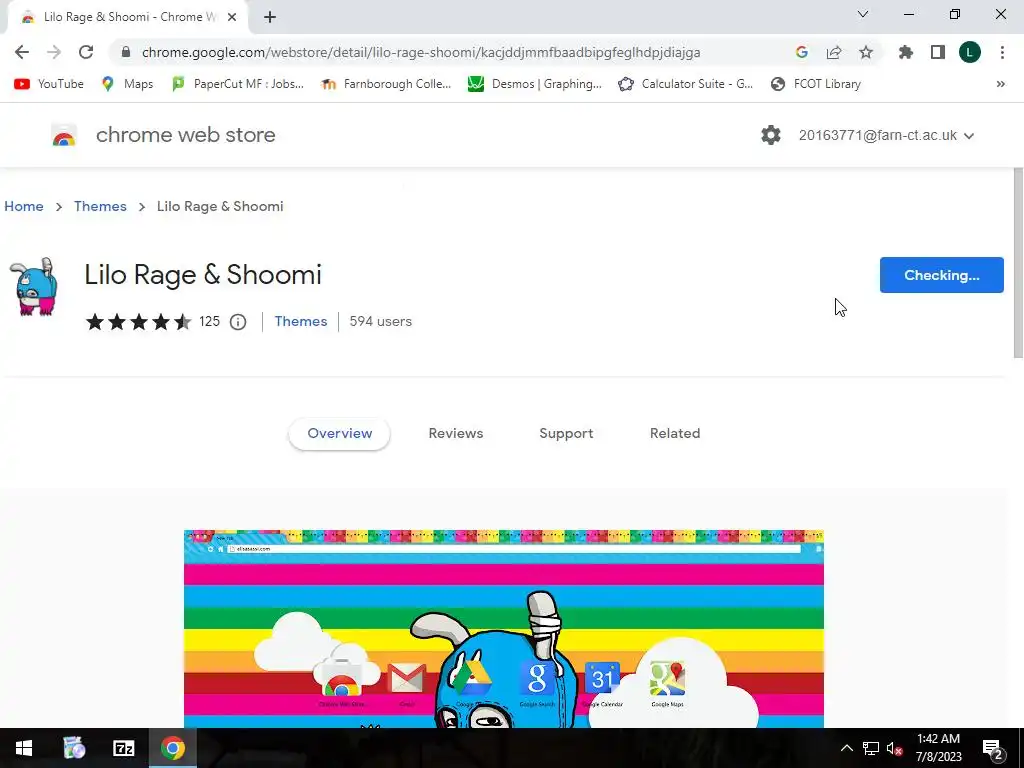The image size is (1024, 768).
Task: Click the Chrome Web Store logo
Action: point(64,135)
